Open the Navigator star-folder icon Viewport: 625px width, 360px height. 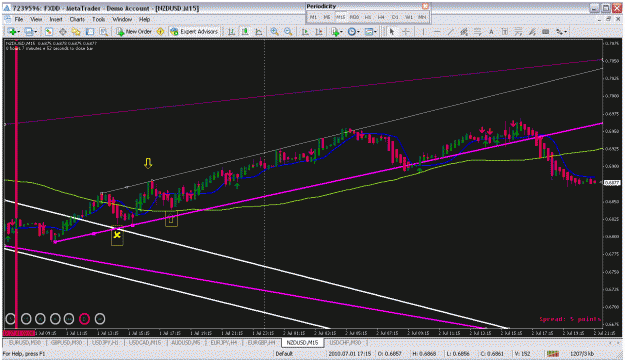point(76,31)
